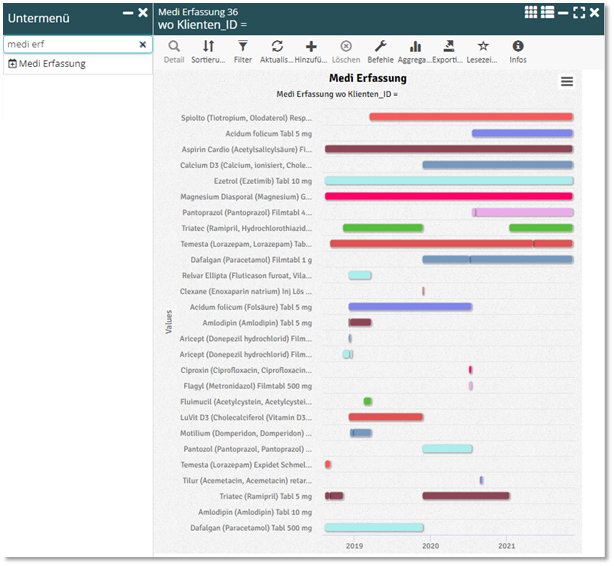The image size is (614, 566).
Task: Switch to list view layout
Action: [548, 12]
